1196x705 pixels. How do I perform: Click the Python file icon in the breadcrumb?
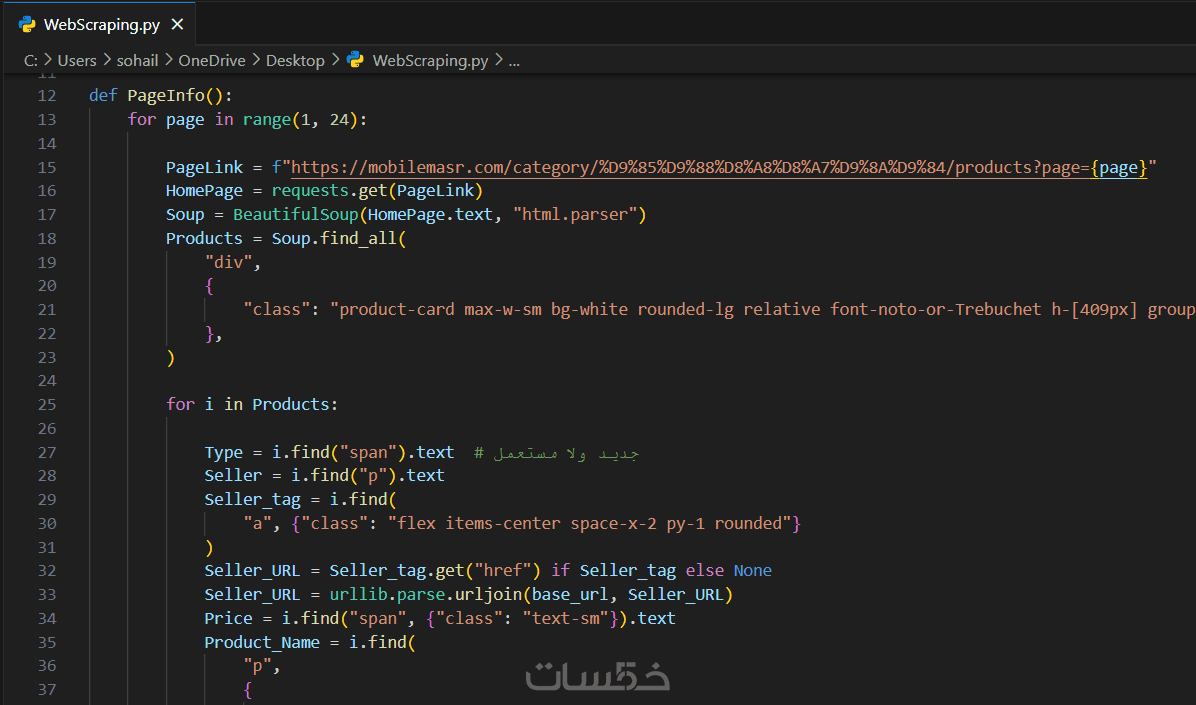[x=355, y=60]
